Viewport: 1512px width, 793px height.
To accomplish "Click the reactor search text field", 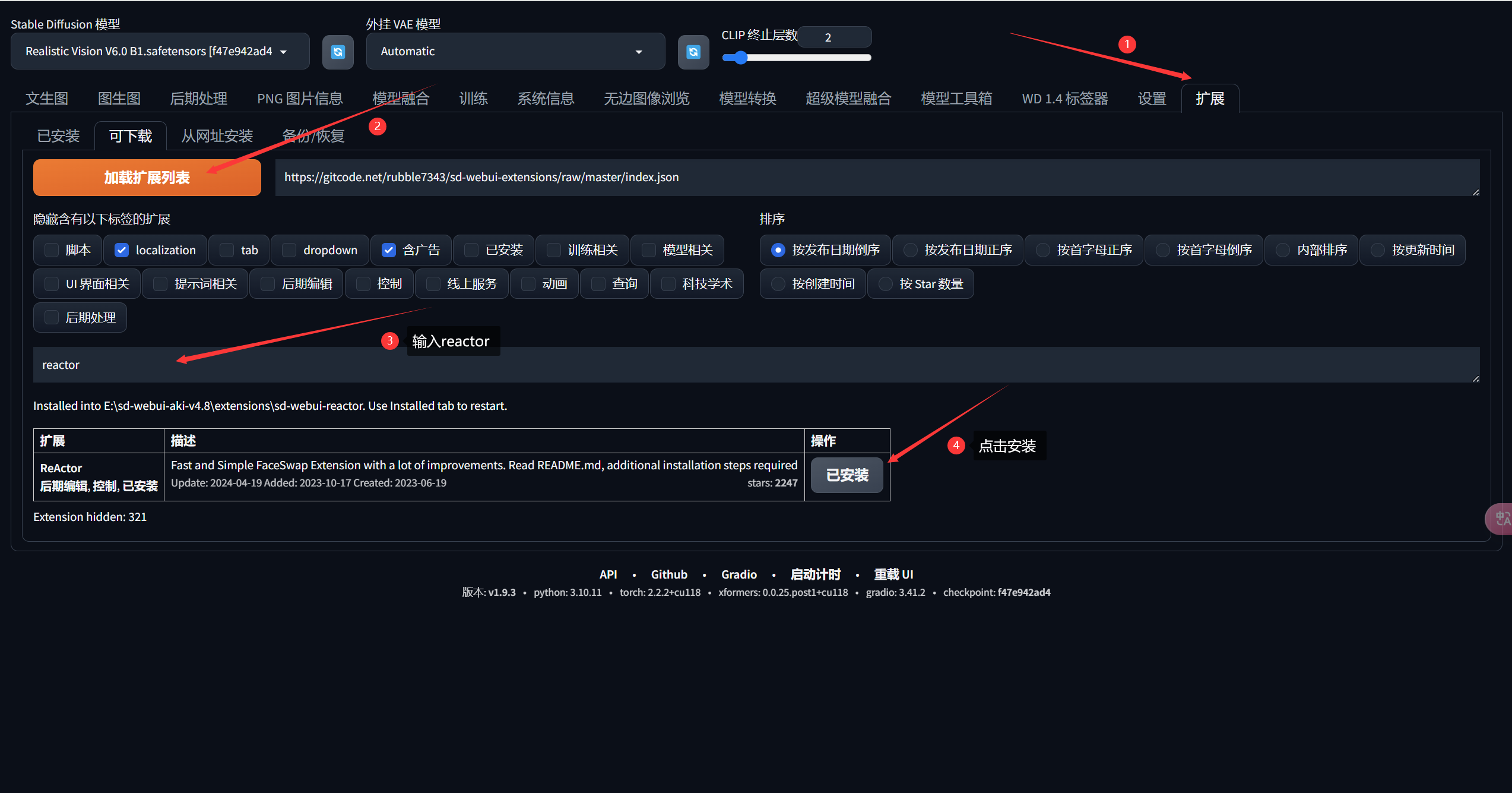I will point(755,365).
